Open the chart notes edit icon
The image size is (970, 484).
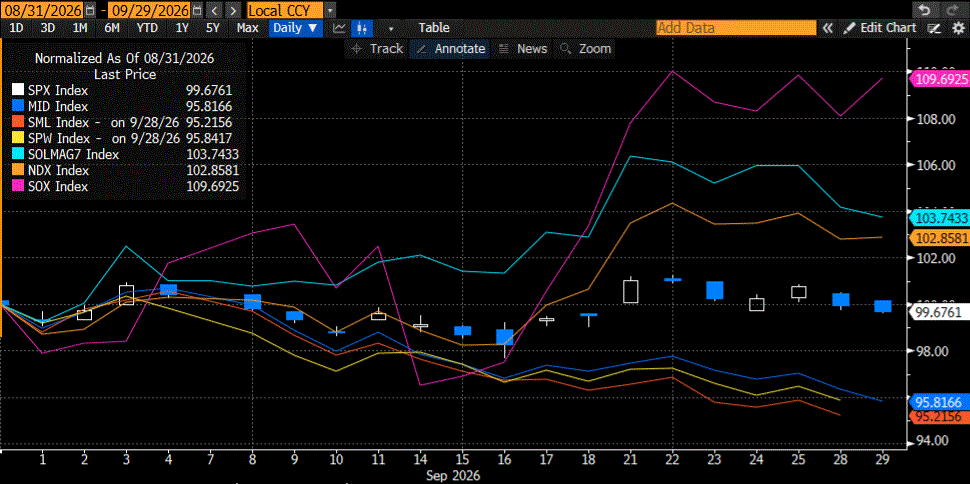tap(935, 28)
